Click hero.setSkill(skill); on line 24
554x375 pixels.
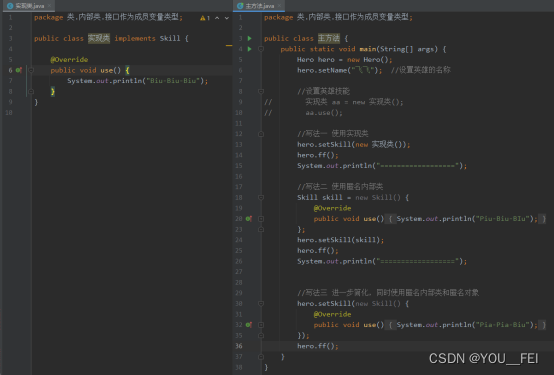click(340, 240)
